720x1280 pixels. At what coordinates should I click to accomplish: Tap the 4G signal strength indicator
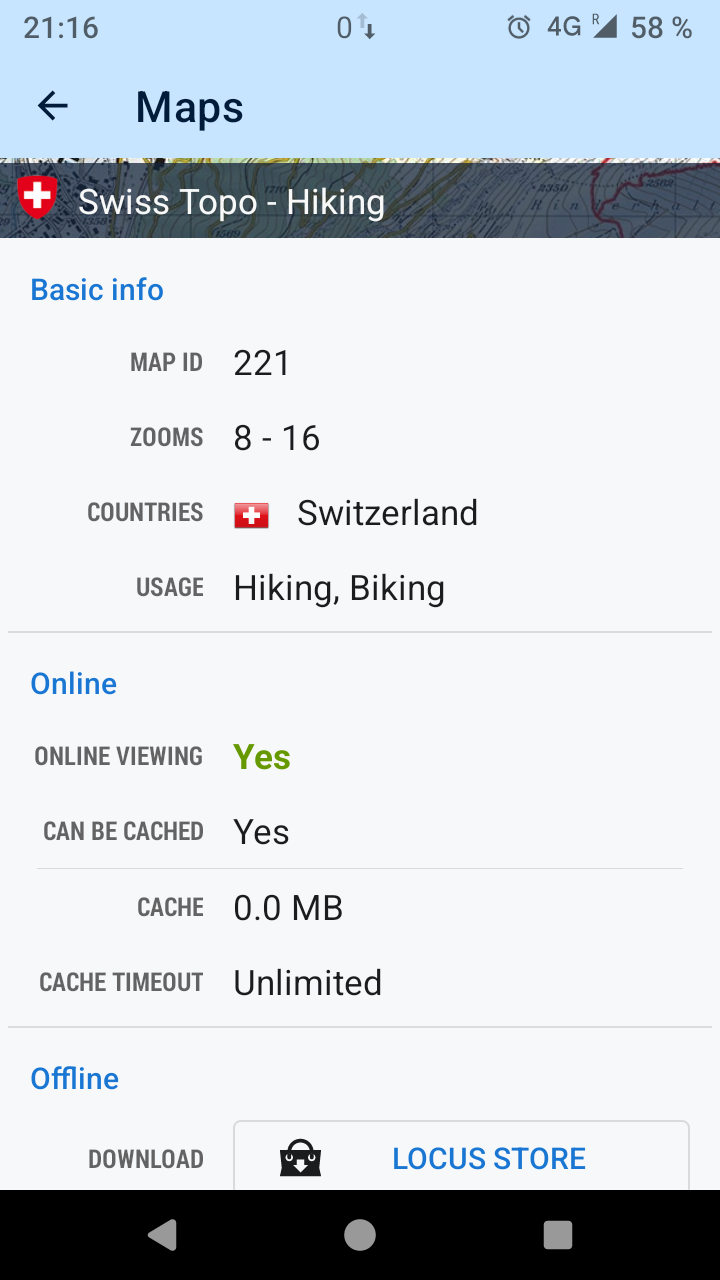click(604, 27)
